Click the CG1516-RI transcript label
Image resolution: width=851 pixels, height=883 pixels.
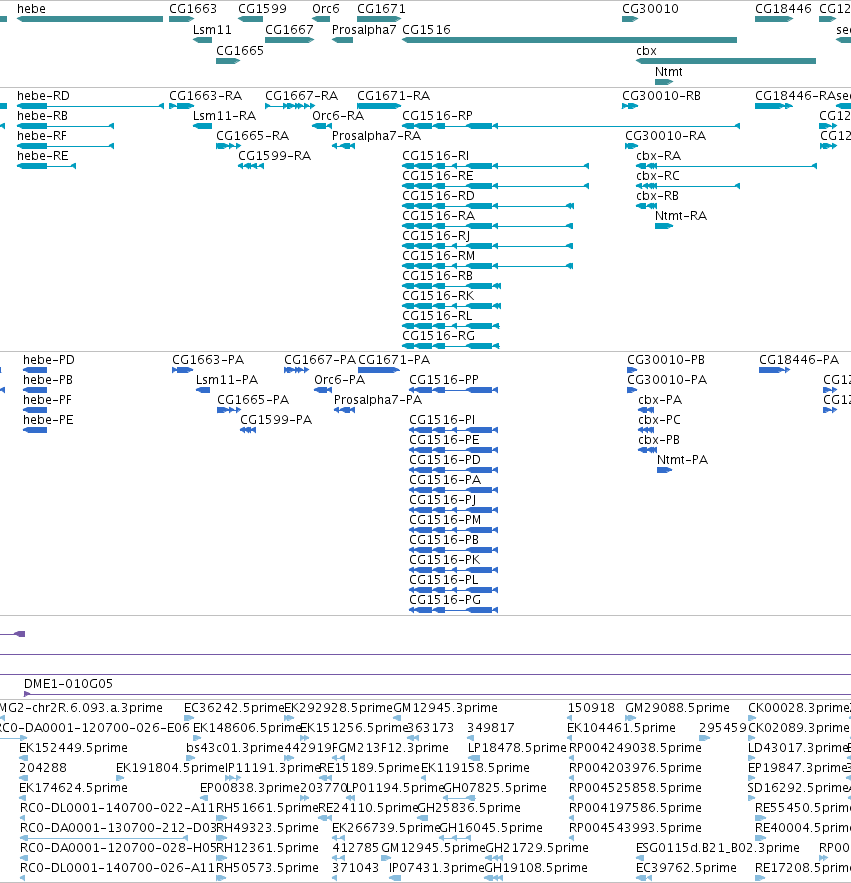(x=435, y=155)
